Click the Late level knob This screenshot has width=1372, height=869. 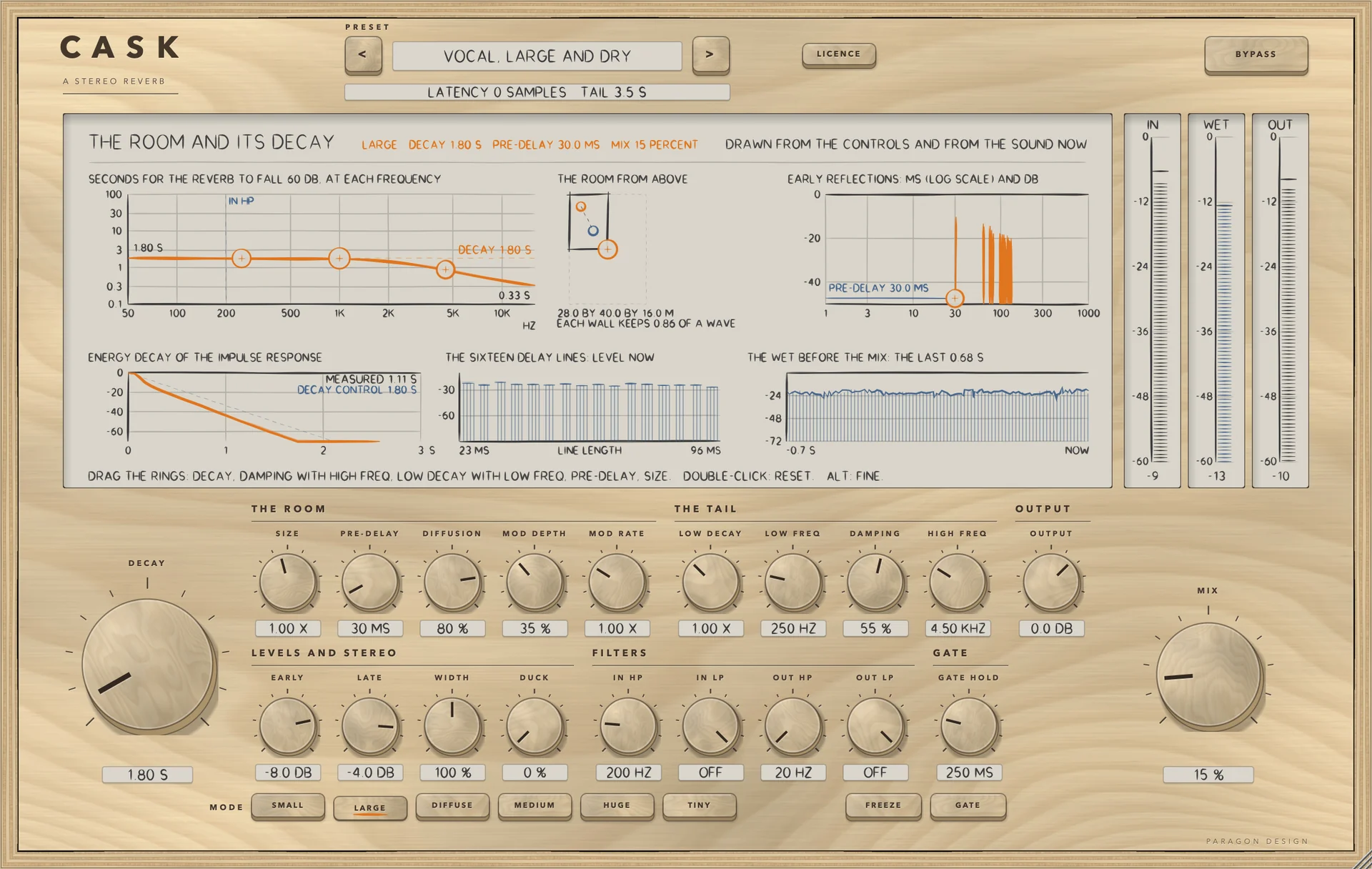[370, 726]
